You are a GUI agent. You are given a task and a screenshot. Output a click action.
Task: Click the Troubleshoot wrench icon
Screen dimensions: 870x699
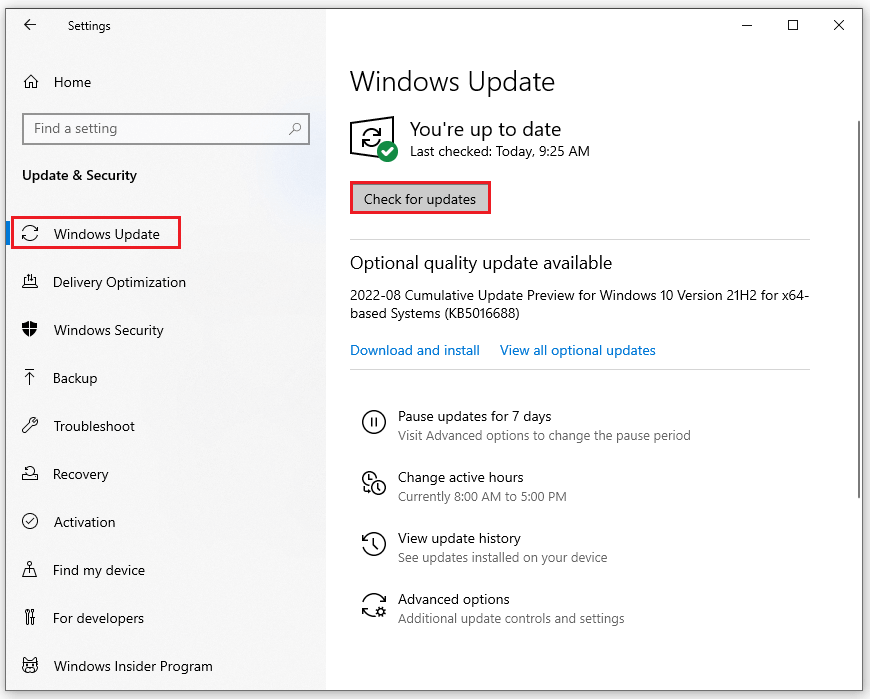click(x=30, y=426)
